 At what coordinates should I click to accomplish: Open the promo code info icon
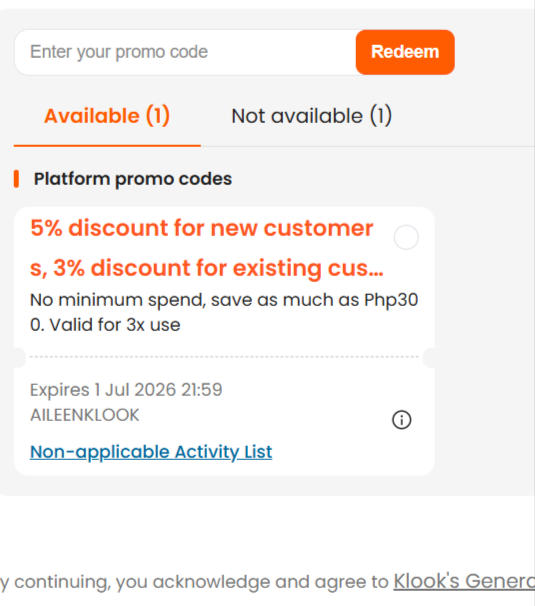point(402,420)
